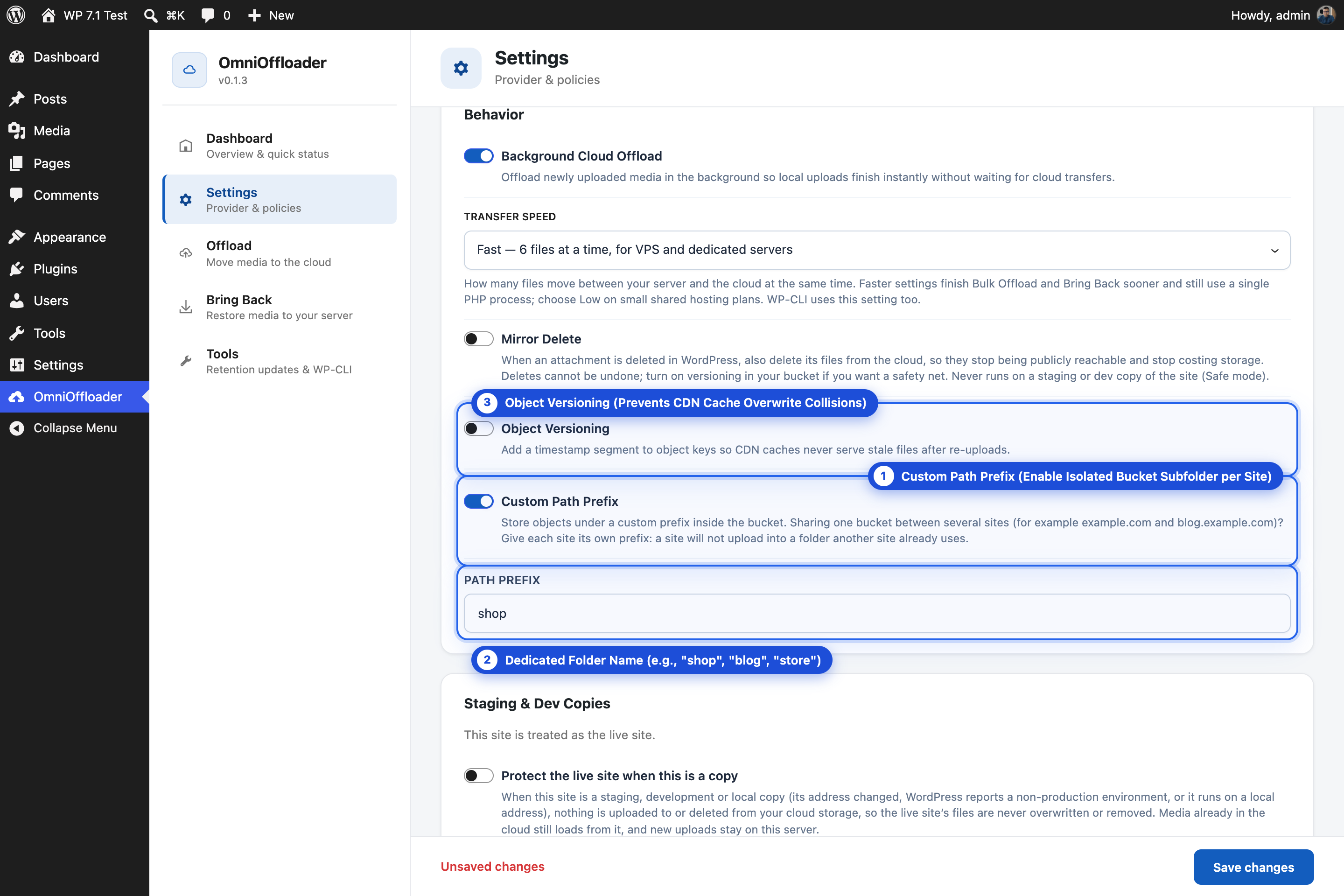Click the Media library icon
Viewport: 1344px width, 896px height.
17,131
